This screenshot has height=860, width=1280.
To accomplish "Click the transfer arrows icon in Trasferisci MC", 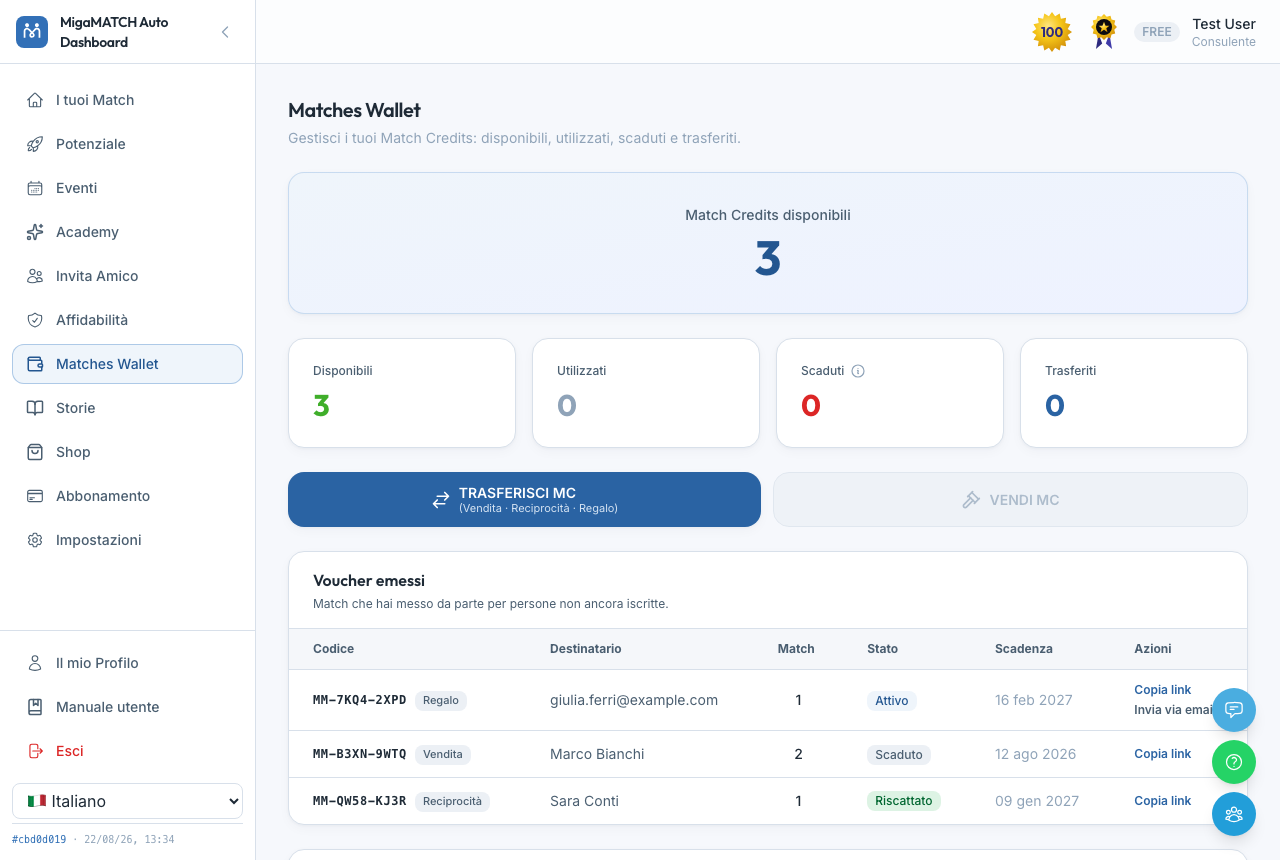I will pyautogui.click(x=441, y=500).
